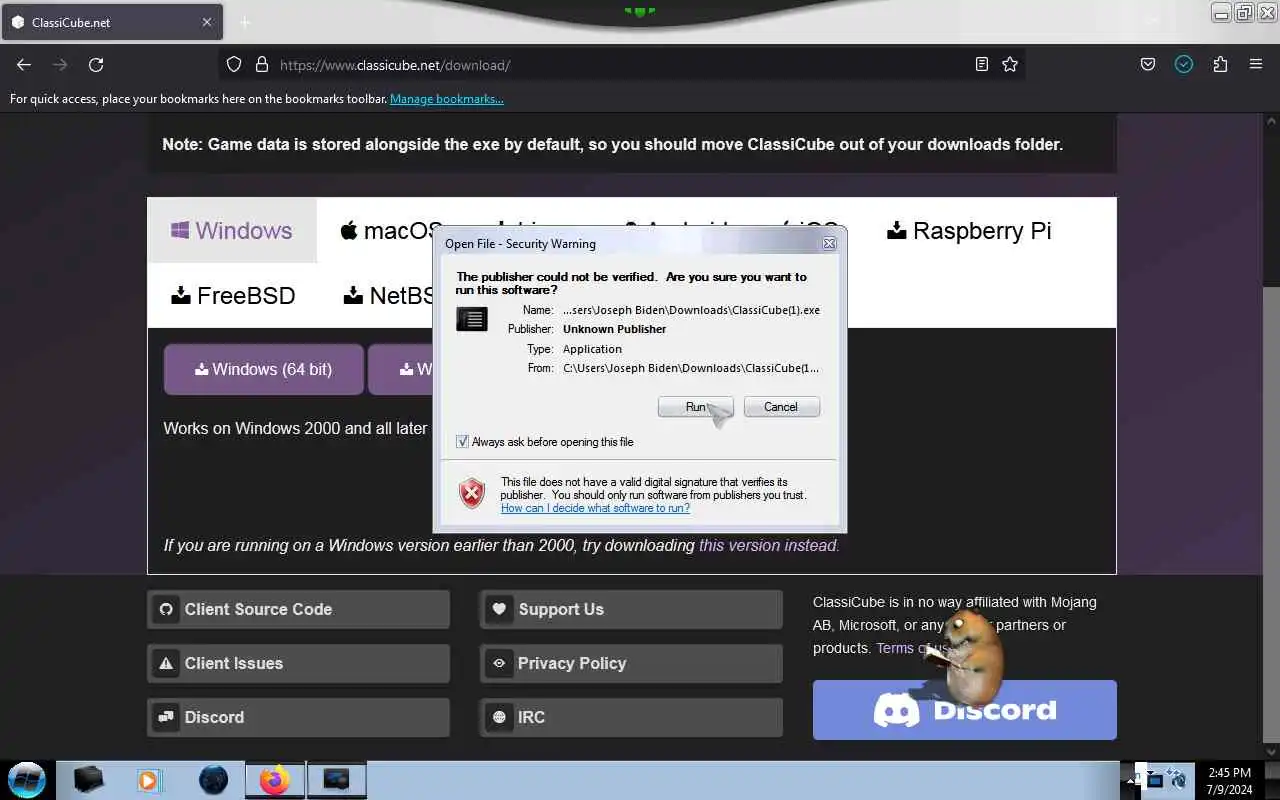1280x800 pixels.
Task: Open the small Discord link button
Action: [x=298, y=717]
